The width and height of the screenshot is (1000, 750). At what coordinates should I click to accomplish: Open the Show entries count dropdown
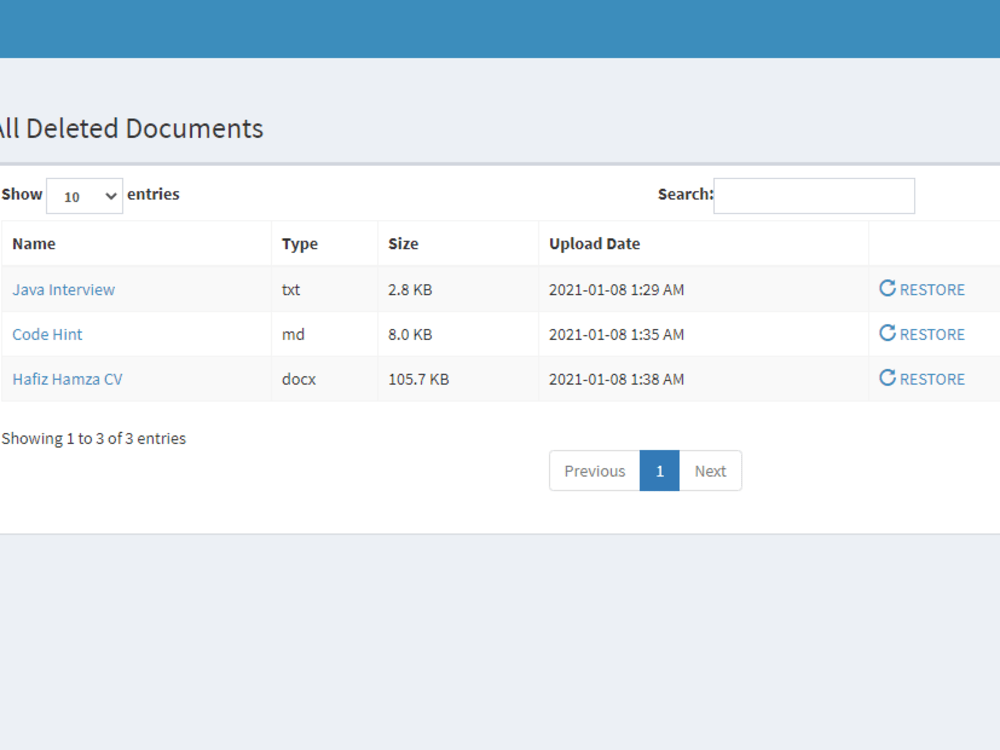[x=84, y=196]
